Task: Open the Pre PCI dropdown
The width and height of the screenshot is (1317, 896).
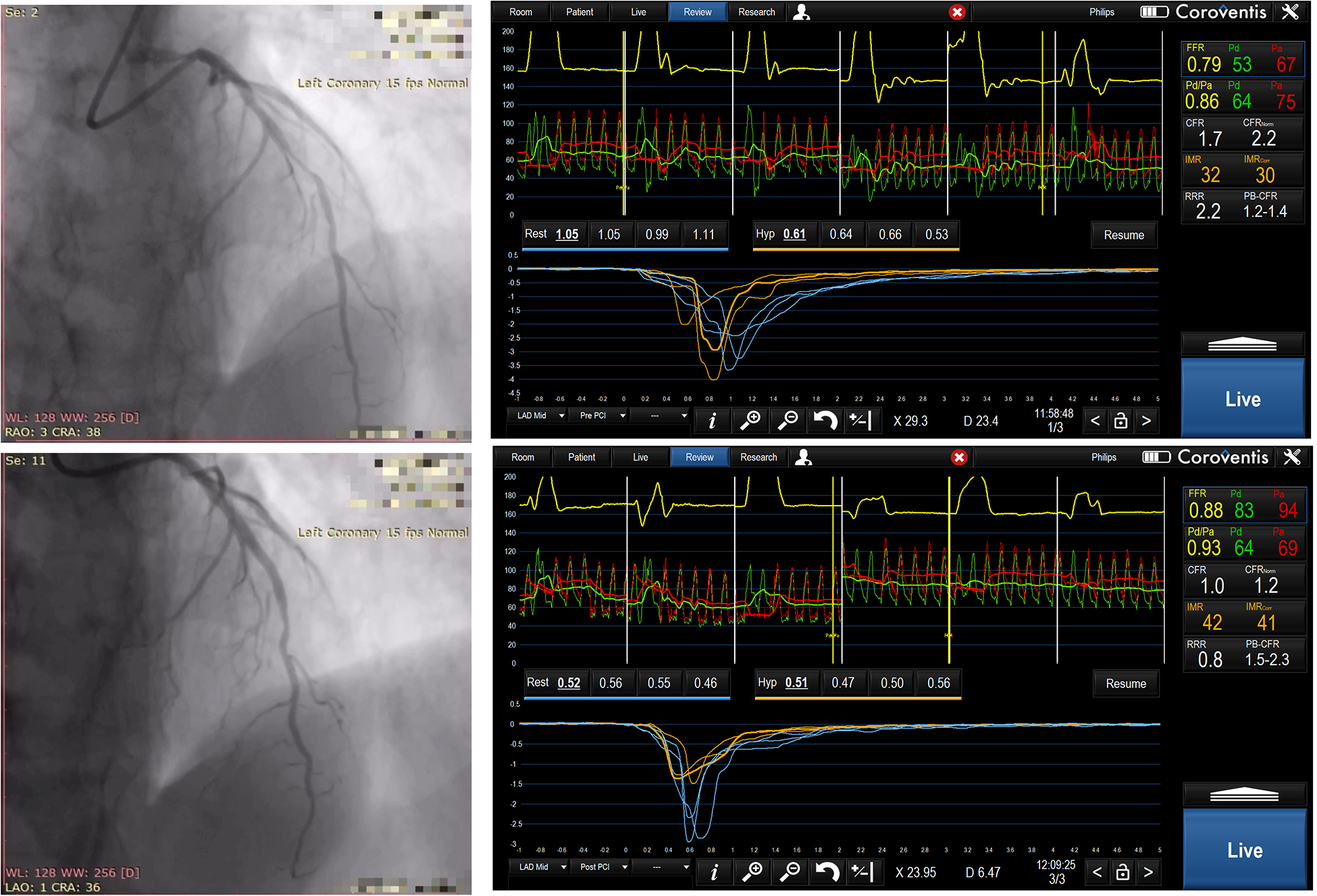Action: [599, 415]
